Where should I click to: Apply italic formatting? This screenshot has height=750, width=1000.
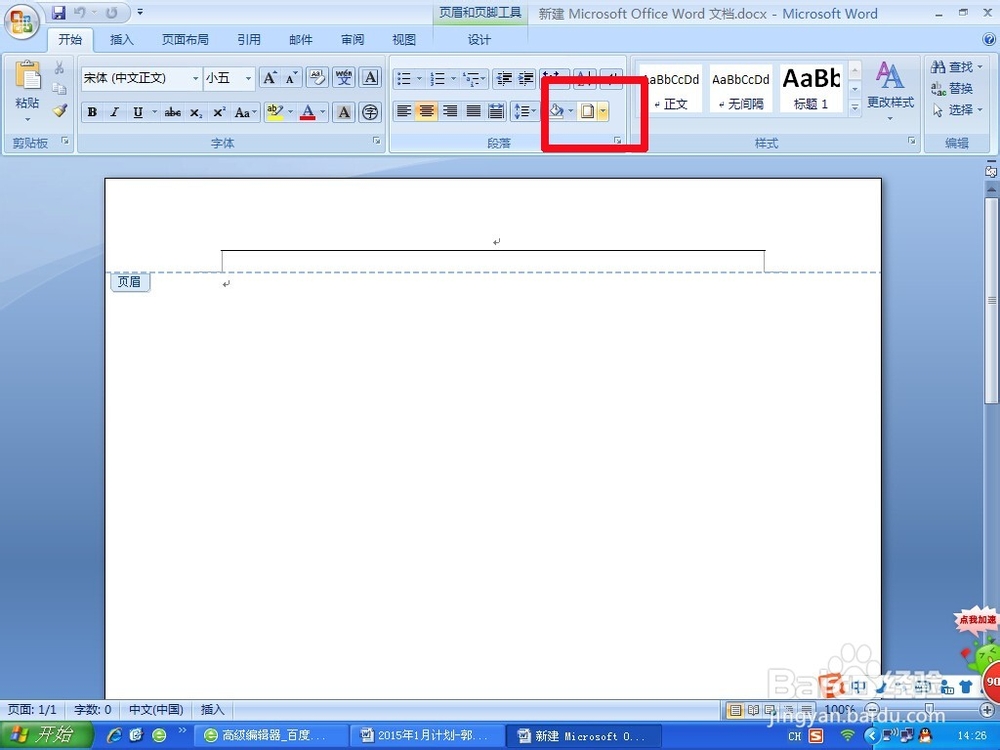click(114, 112)
